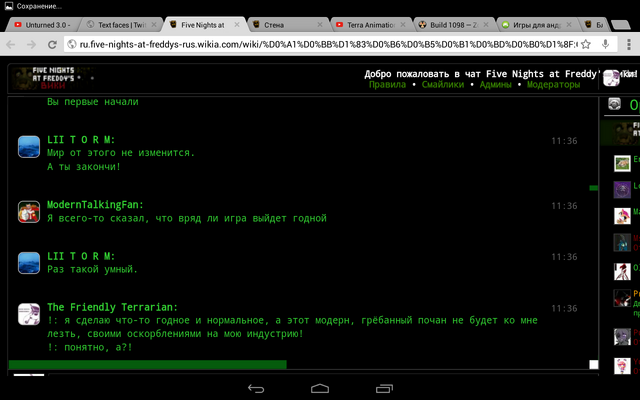
Task: Switch to the Стена tab
Action: tap(286, 25)
